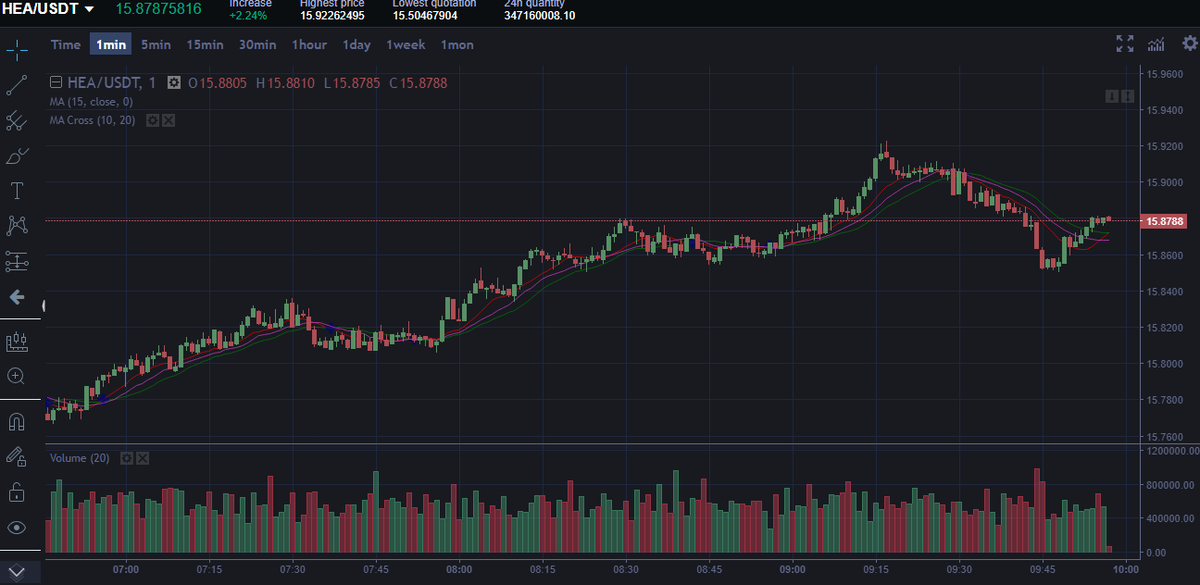Open HEA/USDT series settings gear

(174, 82)
